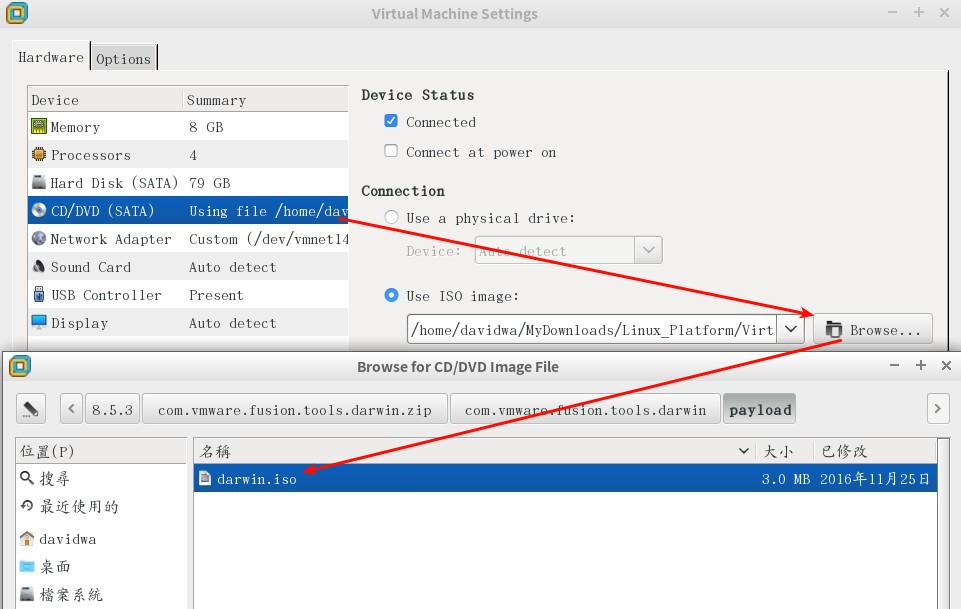Click the 位置(P) places header
Image resolution: width=961 pixels, height=609 pixels.
(x=101, y=452)
